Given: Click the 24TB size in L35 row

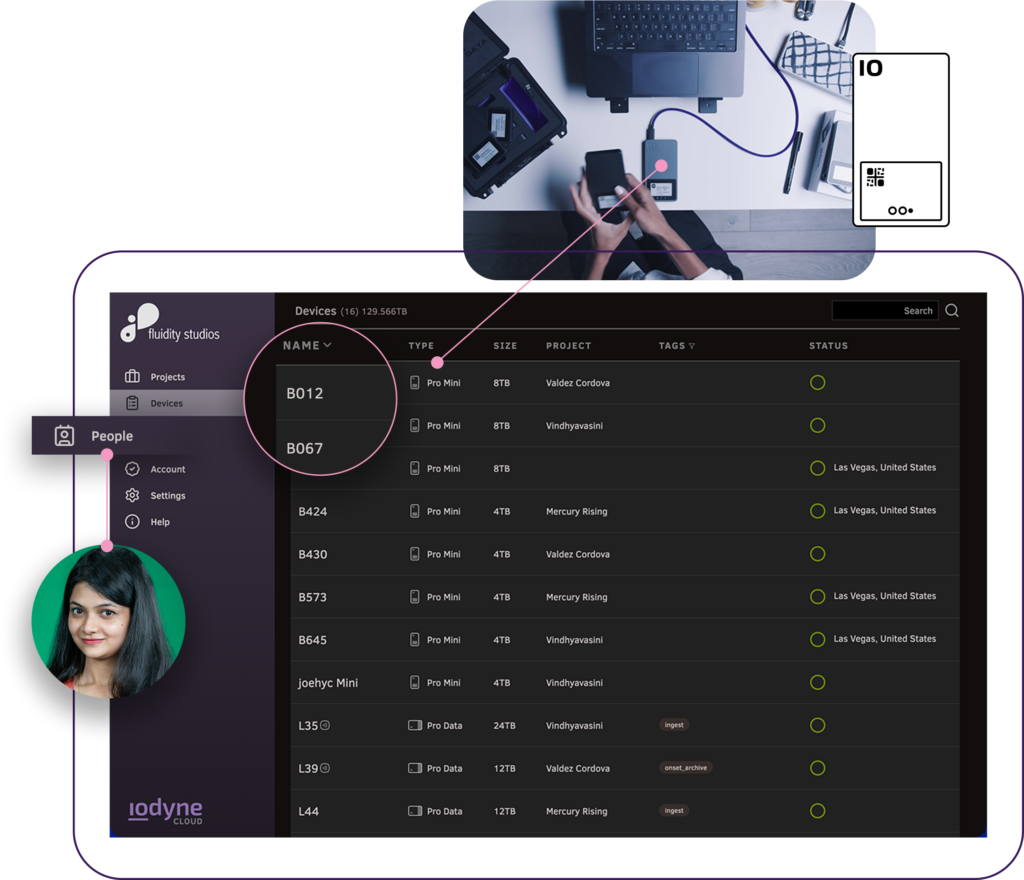Looking at the screenshot, I should pyautogui.click(x=504, y=725).
